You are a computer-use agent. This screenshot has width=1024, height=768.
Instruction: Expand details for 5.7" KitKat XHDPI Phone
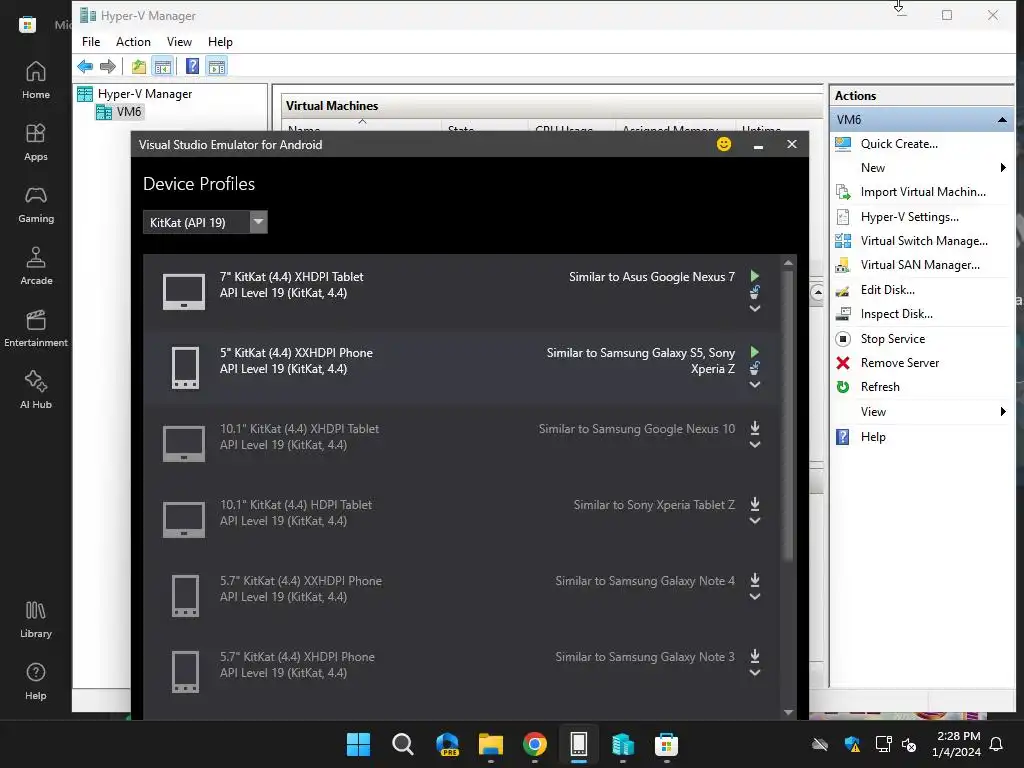click(754, 673)
